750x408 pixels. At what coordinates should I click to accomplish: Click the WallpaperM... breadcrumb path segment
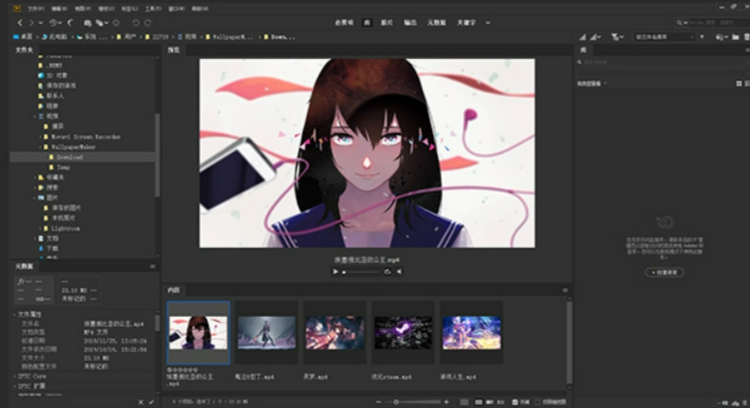point(229,37)
